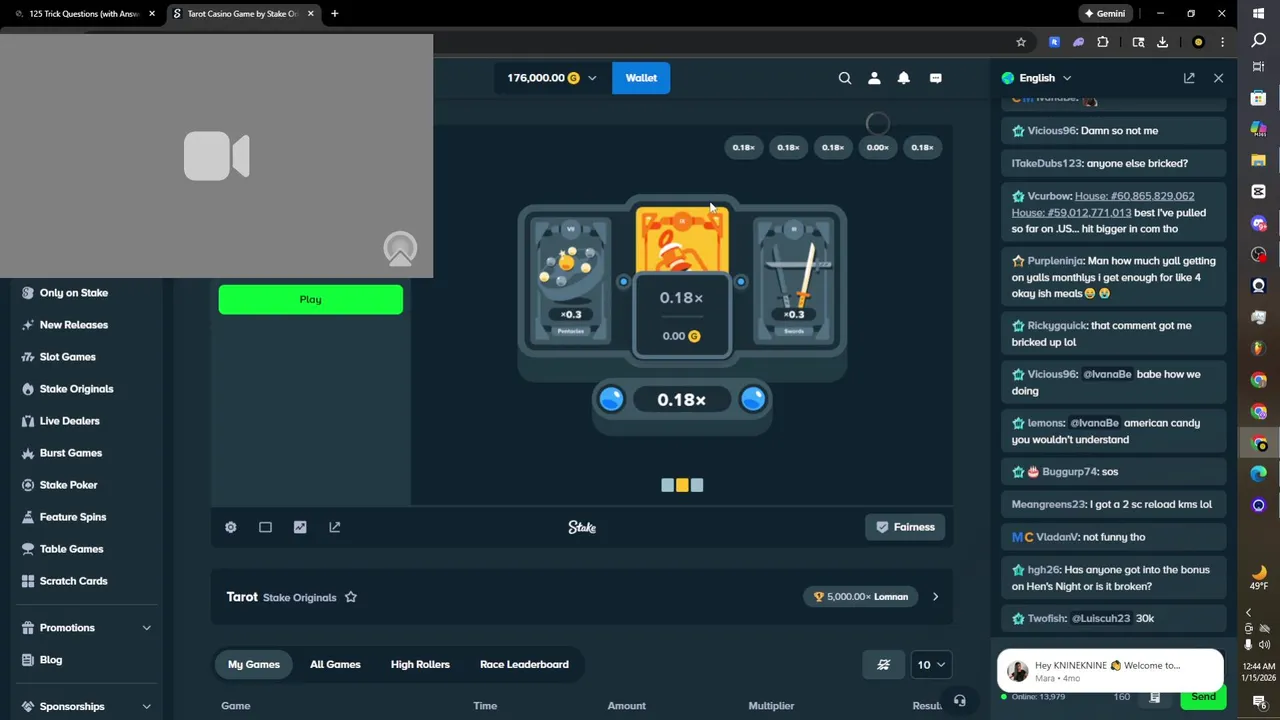Open Microsoft Store taskbar icon
The height and width of the screenshot is (720, 1280).
pyautogui.click(x=1259, y=98)
